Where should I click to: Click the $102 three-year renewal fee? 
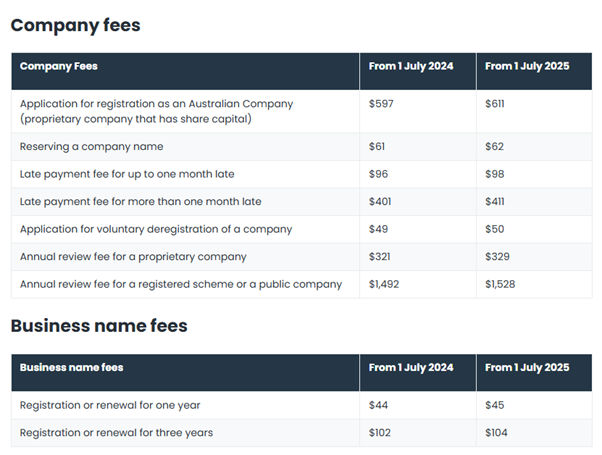click(381, 432)
